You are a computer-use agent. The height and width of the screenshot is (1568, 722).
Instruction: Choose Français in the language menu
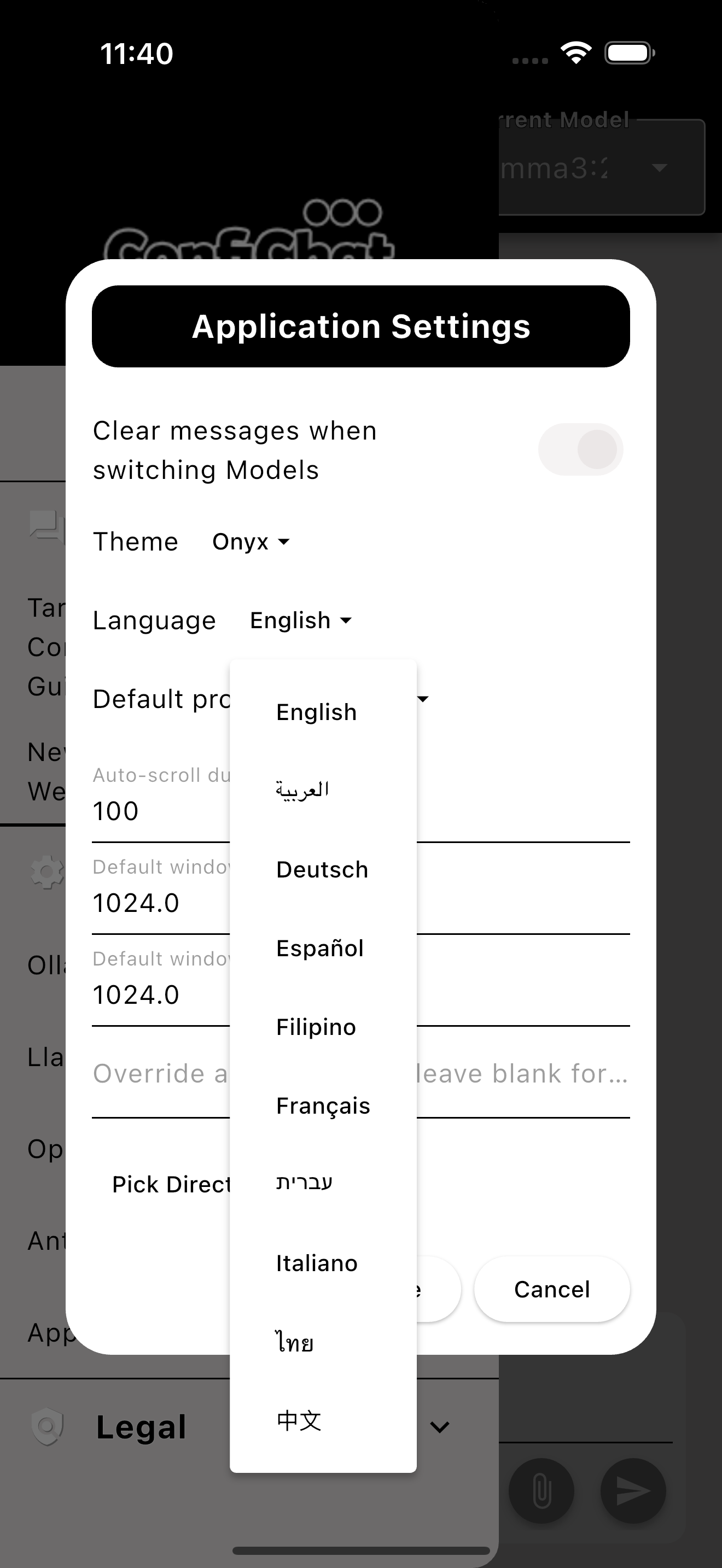(x=323, y=1105)
